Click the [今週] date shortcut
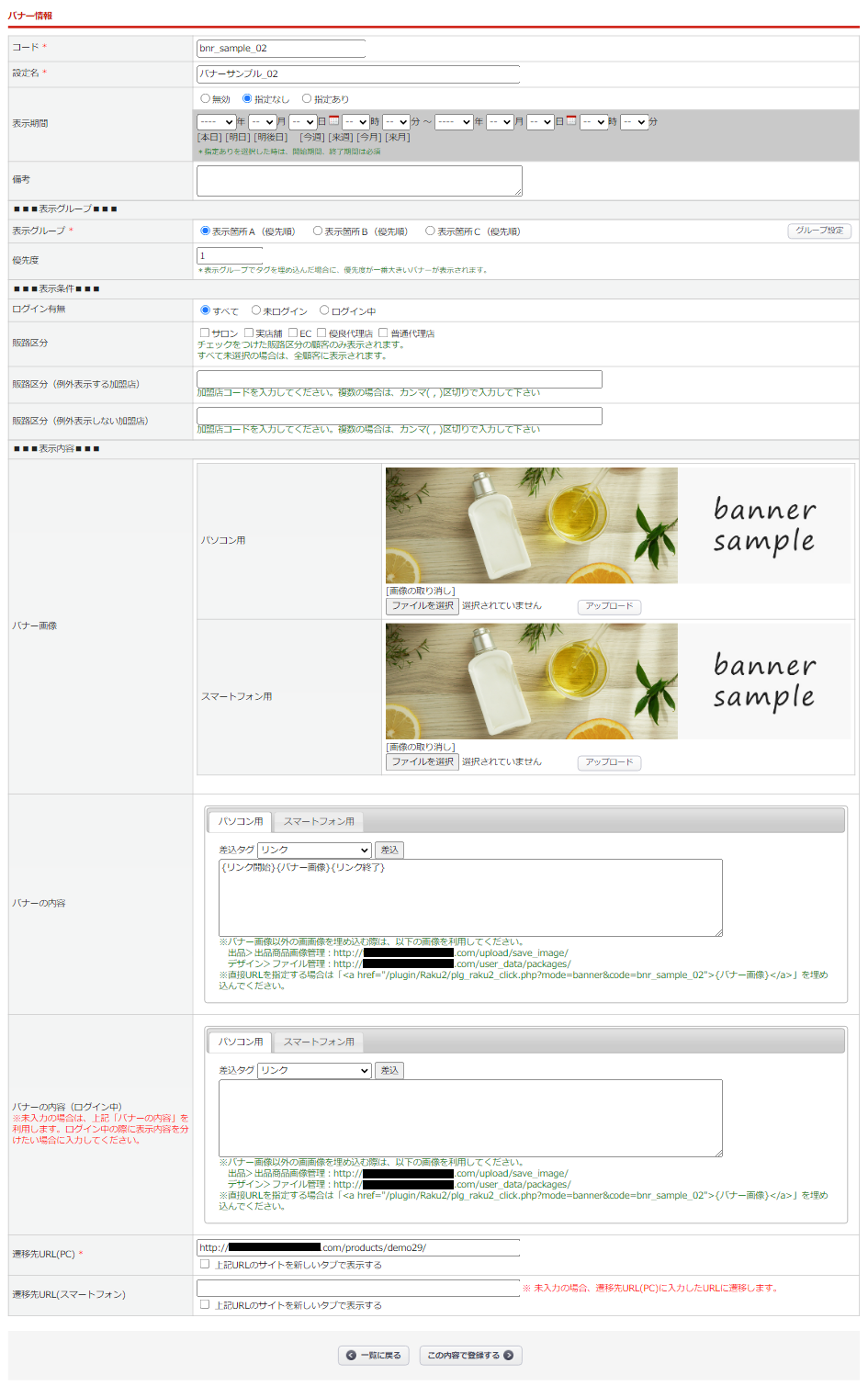868x1386 pixels. (x=312, y=137)
